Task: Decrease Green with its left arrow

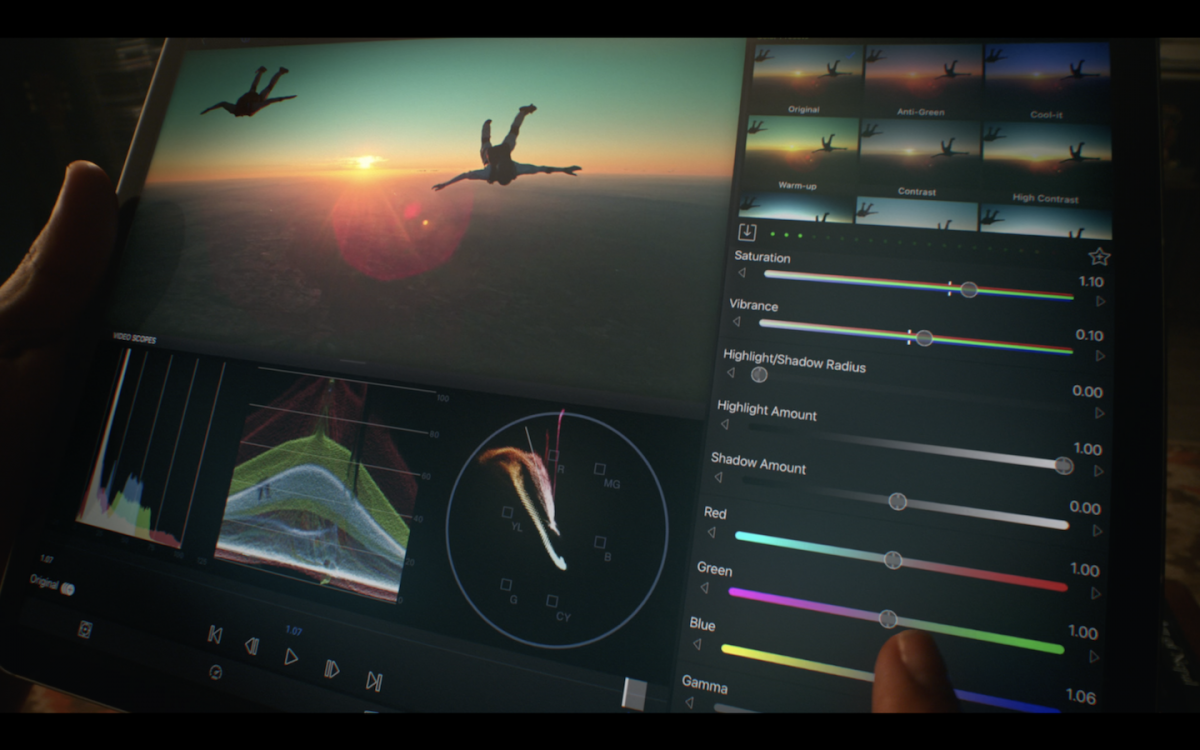Action: pyautogui.click(x=704, y=588)
